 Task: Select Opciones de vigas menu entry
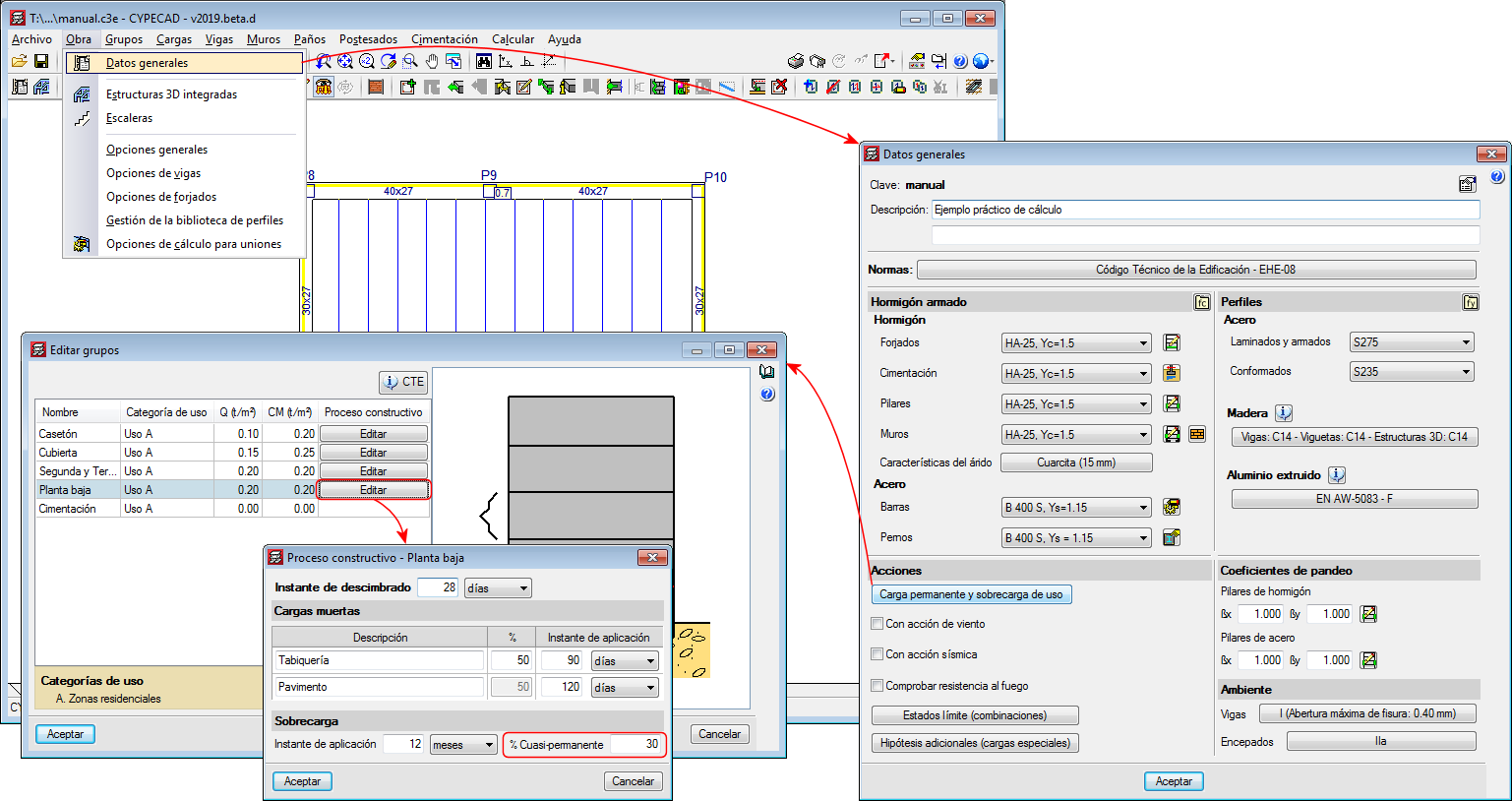click(x=153, y=173)
